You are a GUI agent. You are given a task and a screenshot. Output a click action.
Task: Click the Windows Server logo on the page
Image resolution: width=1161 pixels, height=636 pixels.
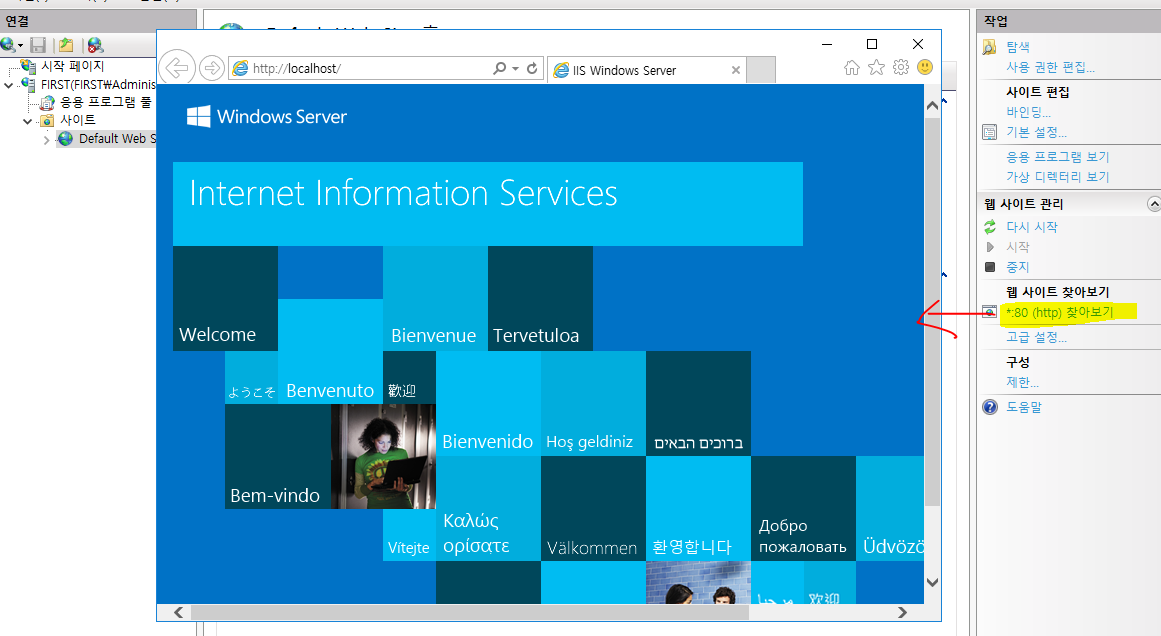point(267,116)
